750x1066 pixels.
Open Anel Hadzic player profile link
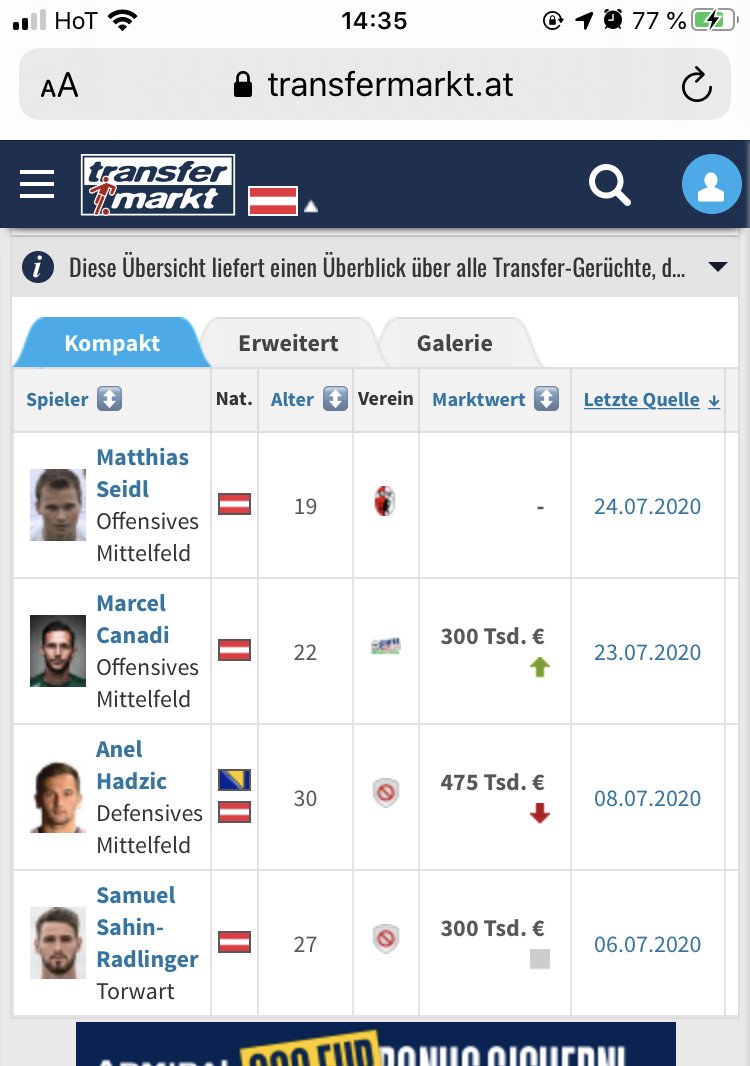point(131,765)
